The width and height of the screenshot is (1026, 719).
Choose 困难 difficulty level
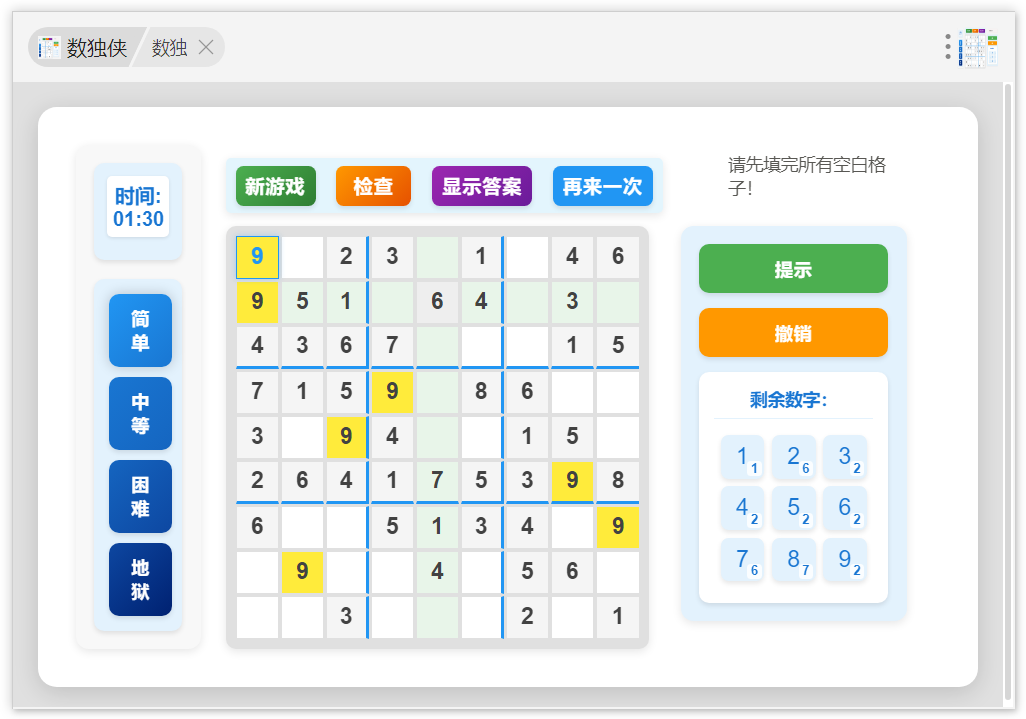(x=140, y=496)
